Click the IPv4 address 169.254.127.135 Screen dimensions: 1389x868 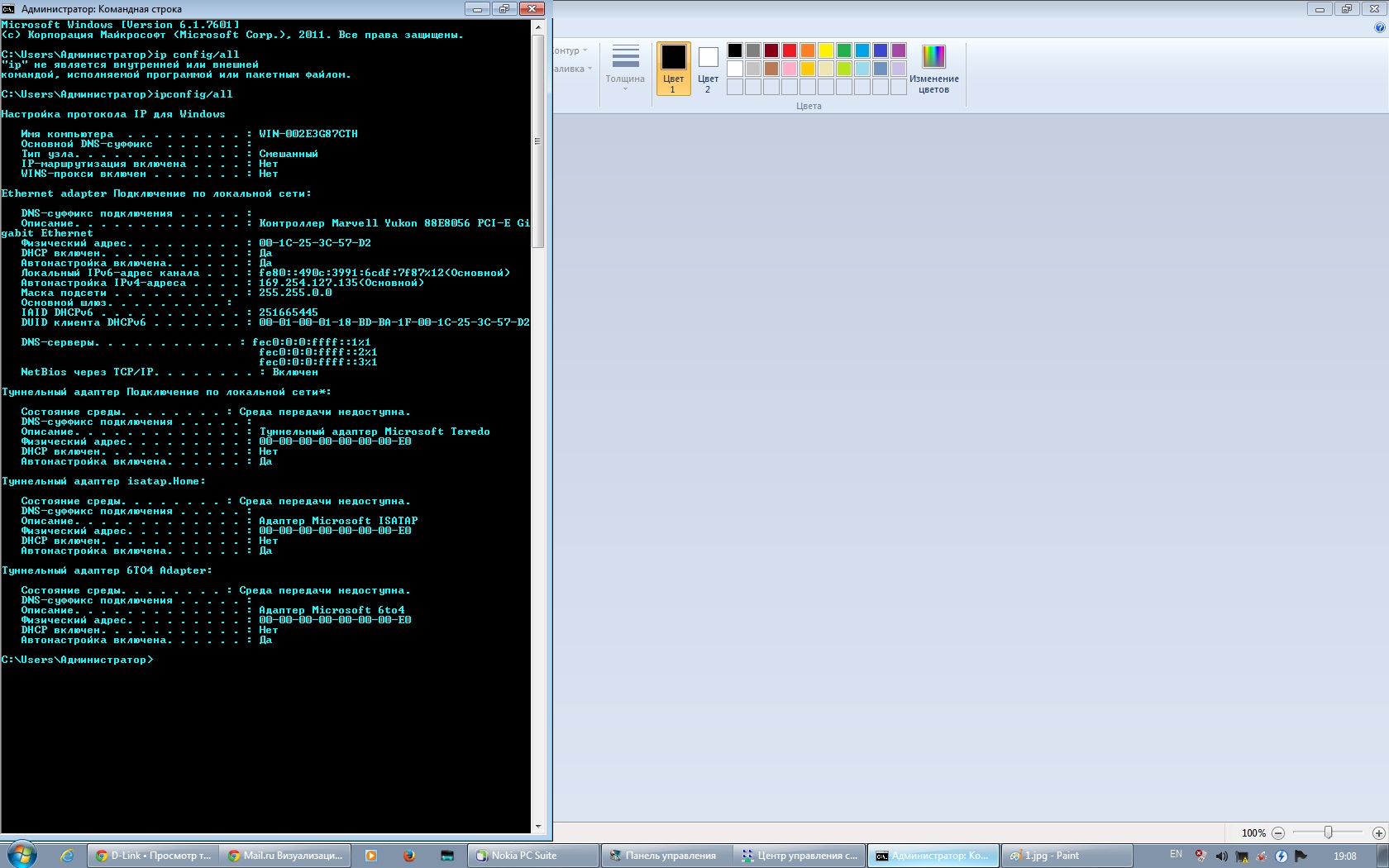click(x=308, y=283)
